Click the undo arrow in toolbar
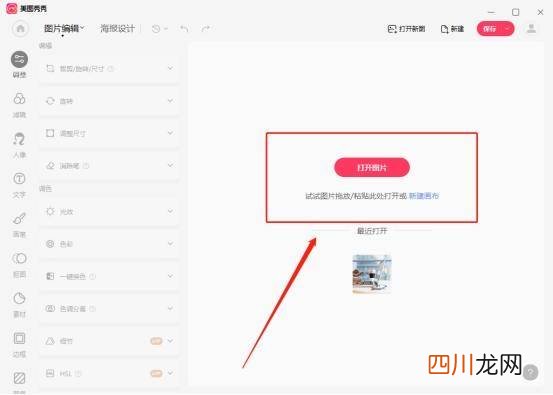 point(184,29)
